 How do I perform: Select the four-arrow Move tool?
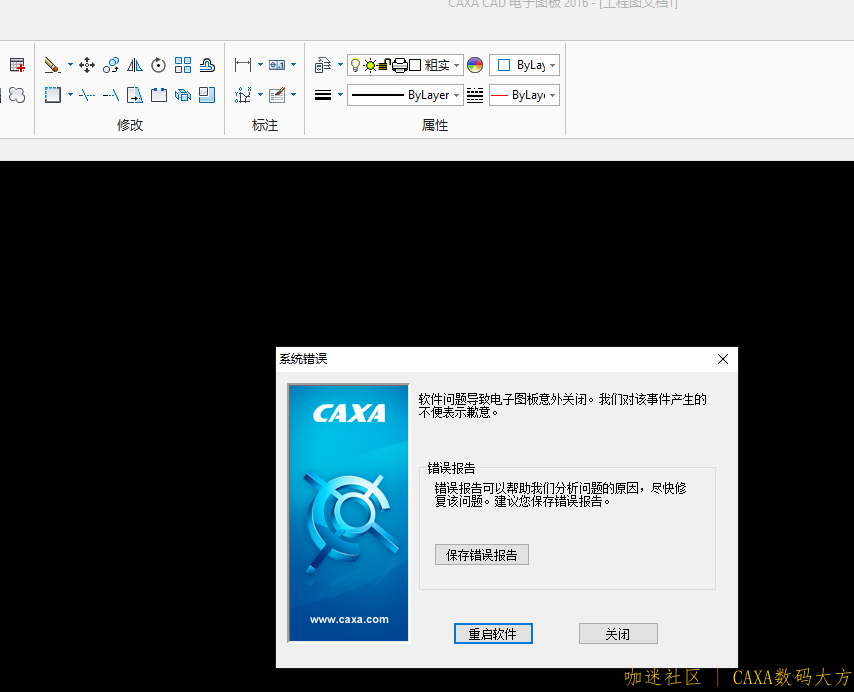(x=87, y=65)
